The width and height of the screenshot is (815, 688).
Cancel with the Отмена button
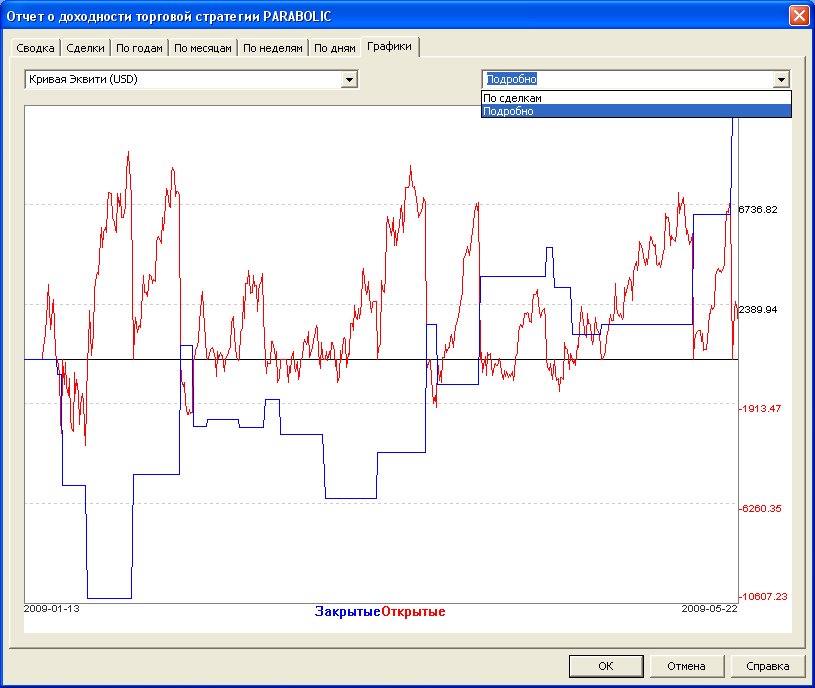[x=687, y=666]
